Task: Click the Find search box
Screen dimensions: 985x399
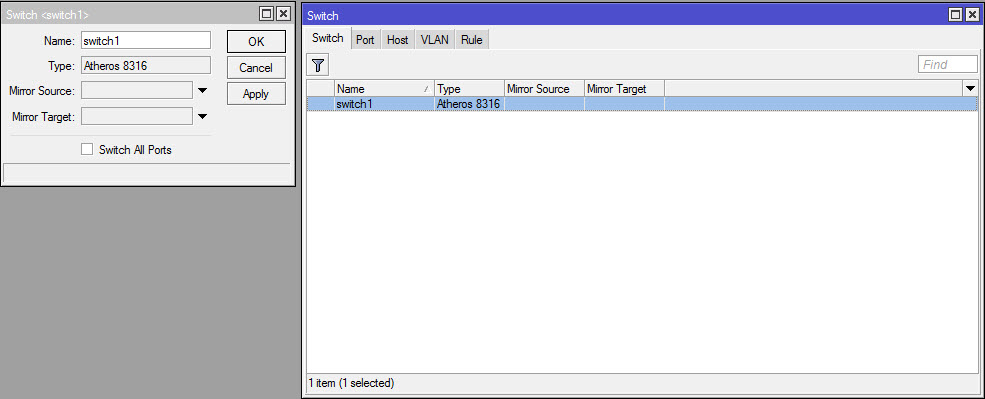Action: pyautogui.click(x=948, y=64)
